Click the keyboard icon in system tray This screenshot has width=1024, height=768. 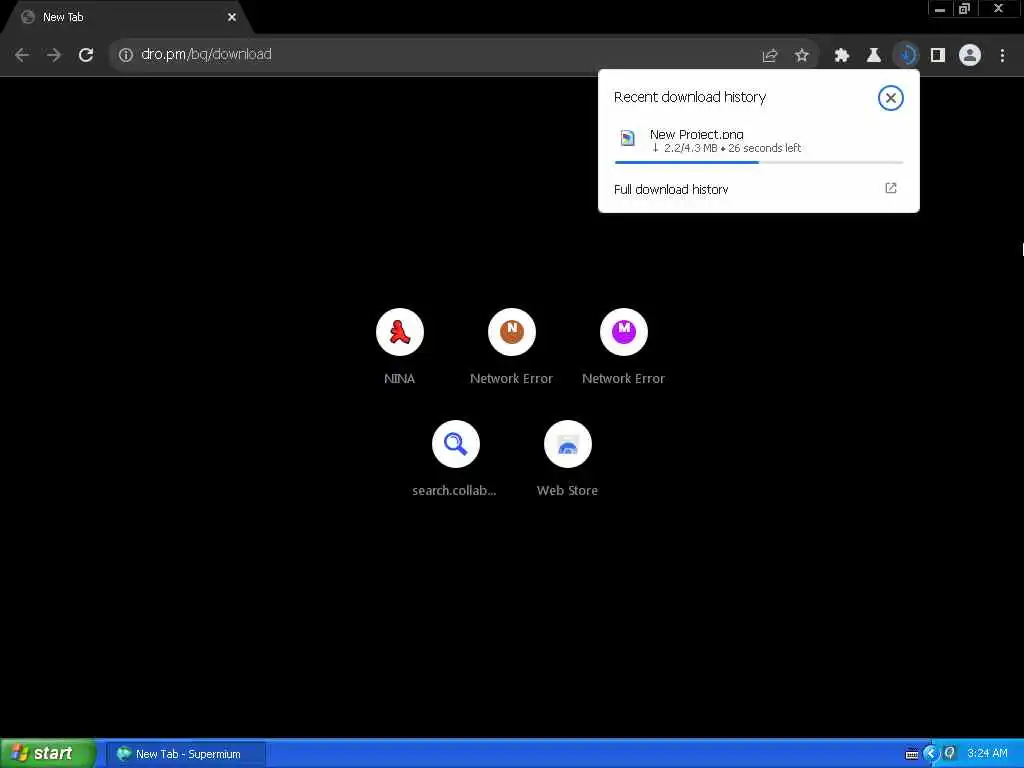tap(912, 754)
